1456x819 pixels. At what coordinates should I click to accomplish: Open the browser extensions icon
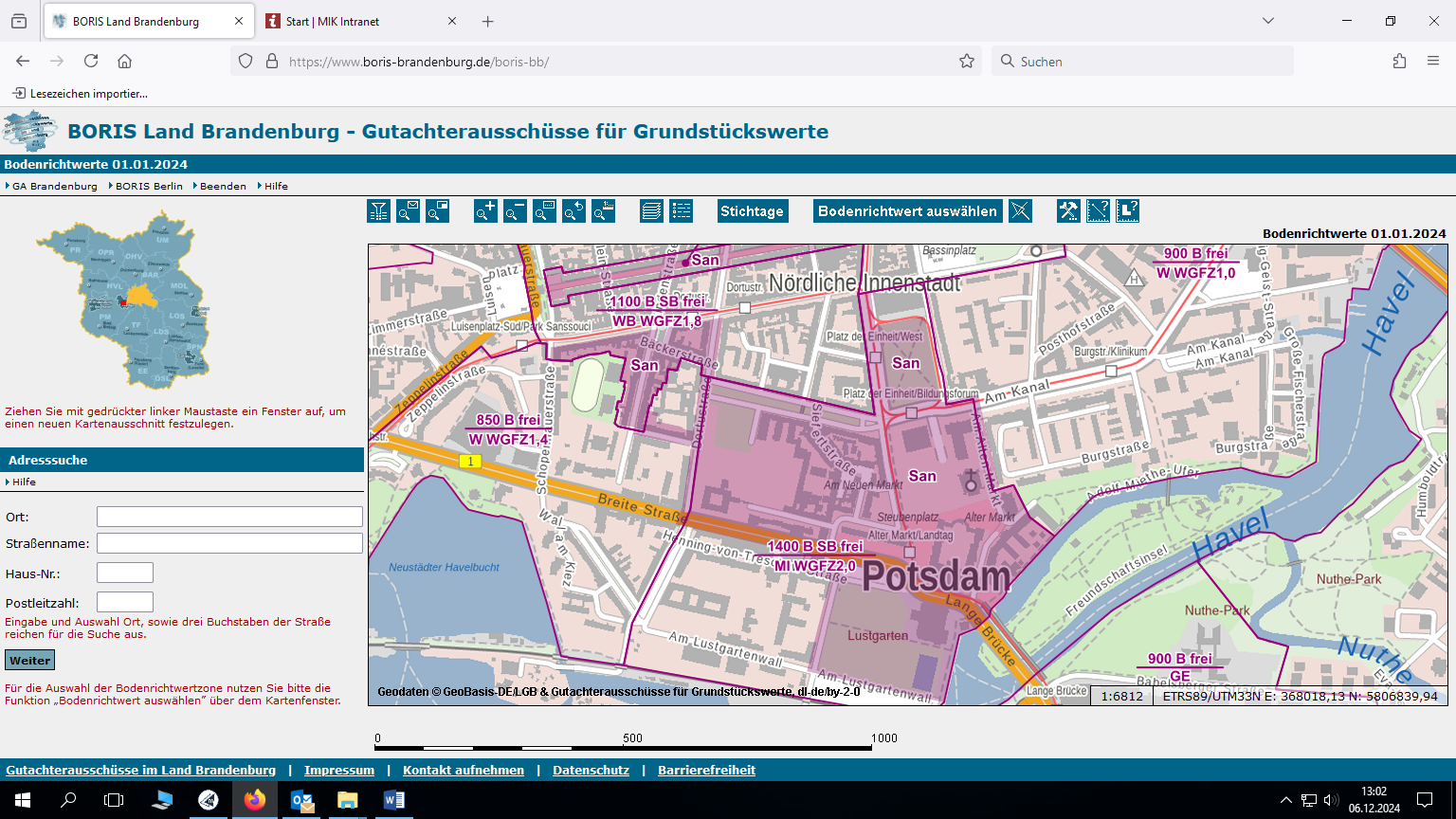tap(1400, 61)
